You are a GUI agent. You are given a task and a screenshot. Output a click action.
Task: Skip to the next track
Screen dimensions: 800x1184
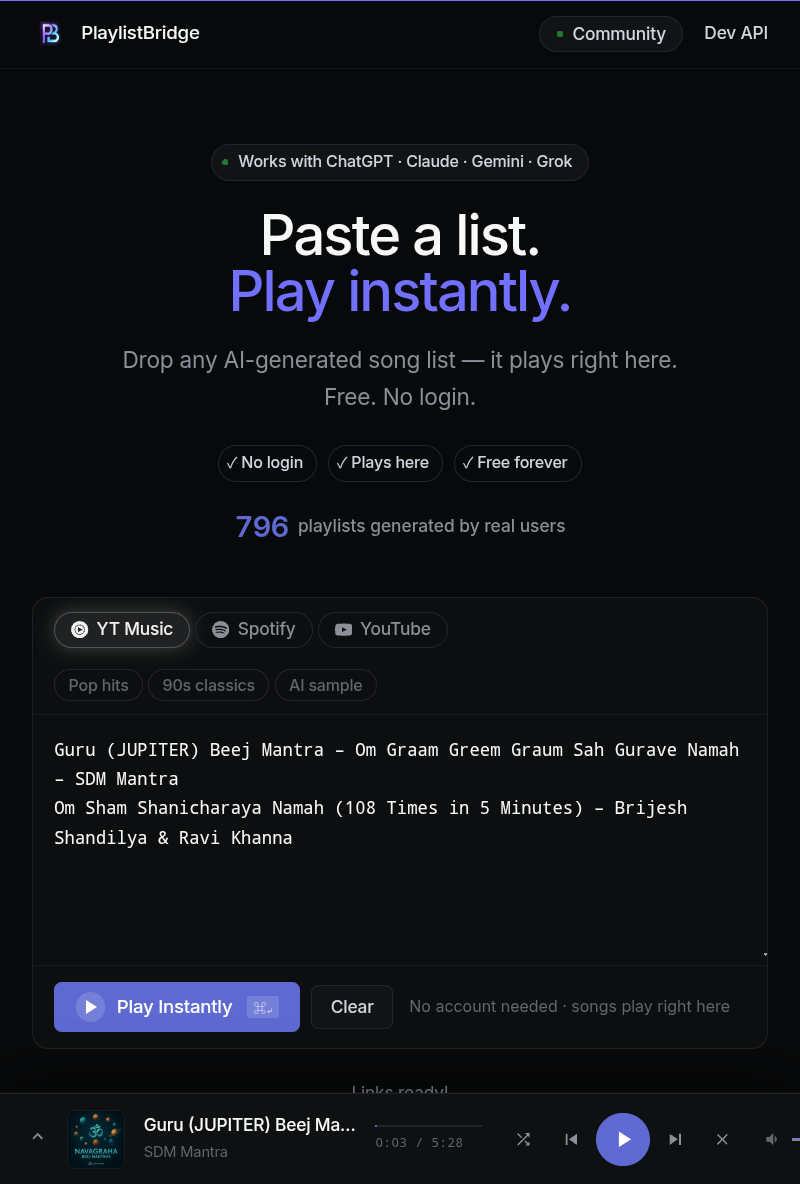675,1139
